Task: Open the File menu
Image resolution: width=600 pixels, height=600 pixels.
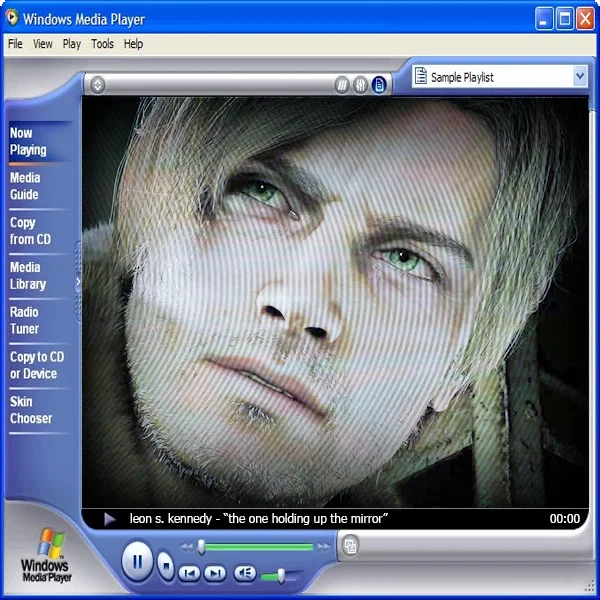Action: pos(15,44)
